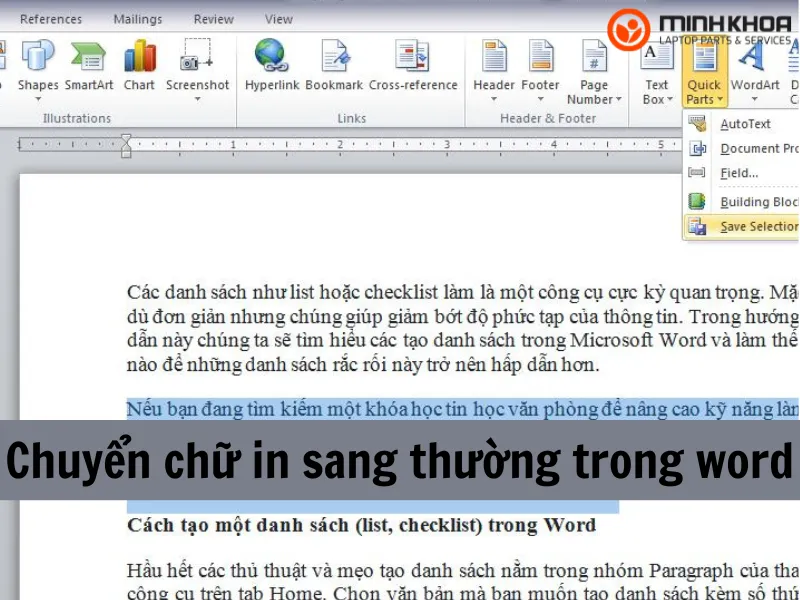This screenshot has height=600, width=800.
Task: Expand the Header dropdown arrow
Action: [494, 99]
